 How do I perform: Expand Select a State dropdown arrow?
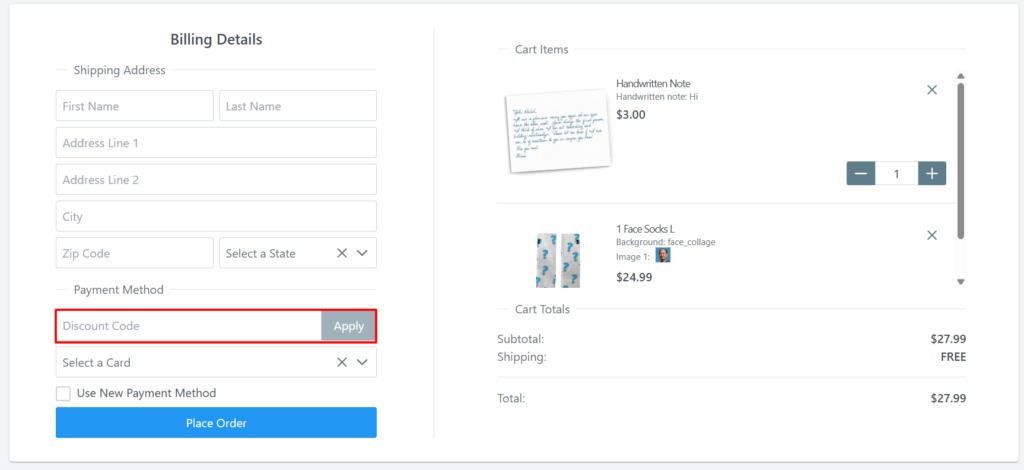[362, 253]
